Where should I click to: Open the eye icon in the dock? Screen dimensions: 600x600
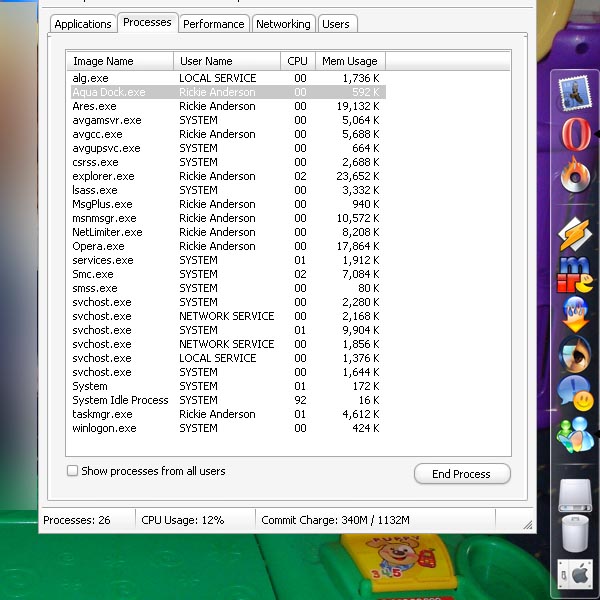[575, 354]
